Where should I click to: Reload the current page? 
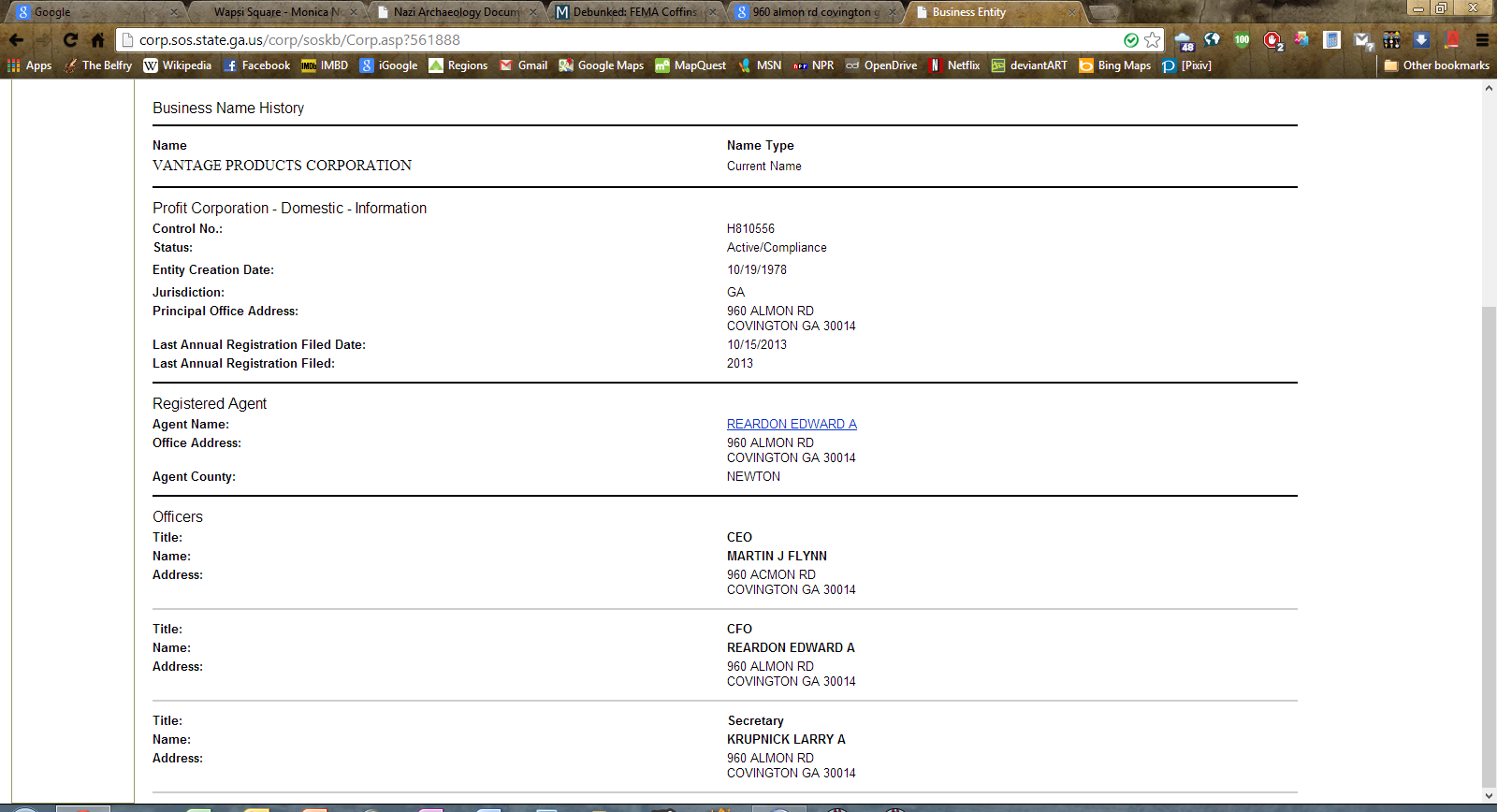coord(70,40)
